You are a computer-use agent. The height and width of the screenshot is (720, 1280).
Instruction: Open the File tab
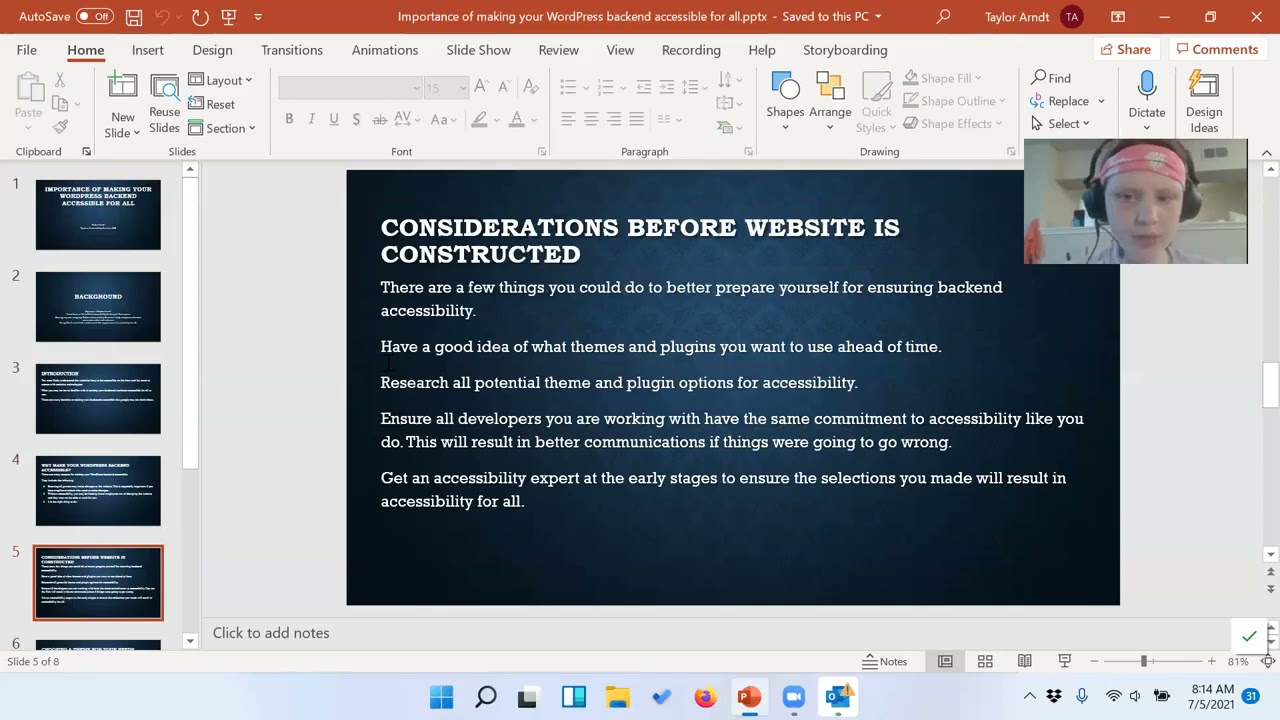pos(27,50)
